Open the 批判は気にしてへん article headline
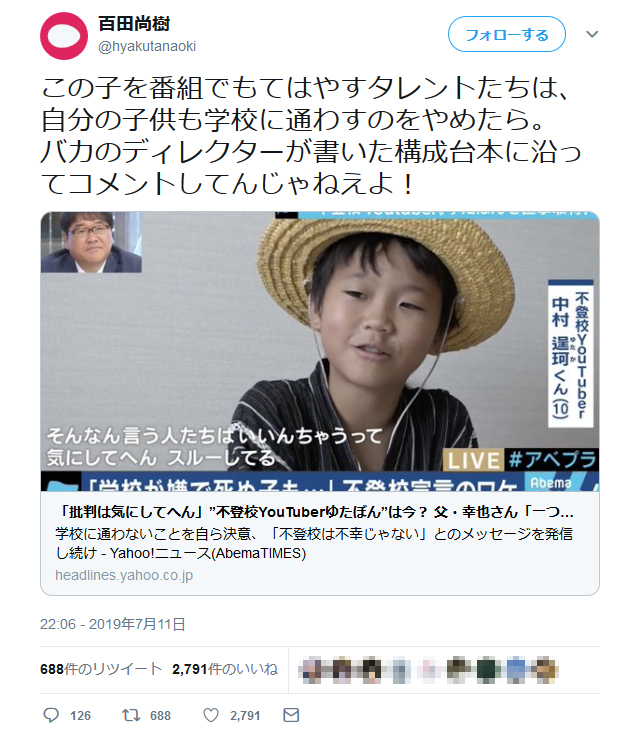The height and width of the screenshot is (736, 640). pos(314,512)
